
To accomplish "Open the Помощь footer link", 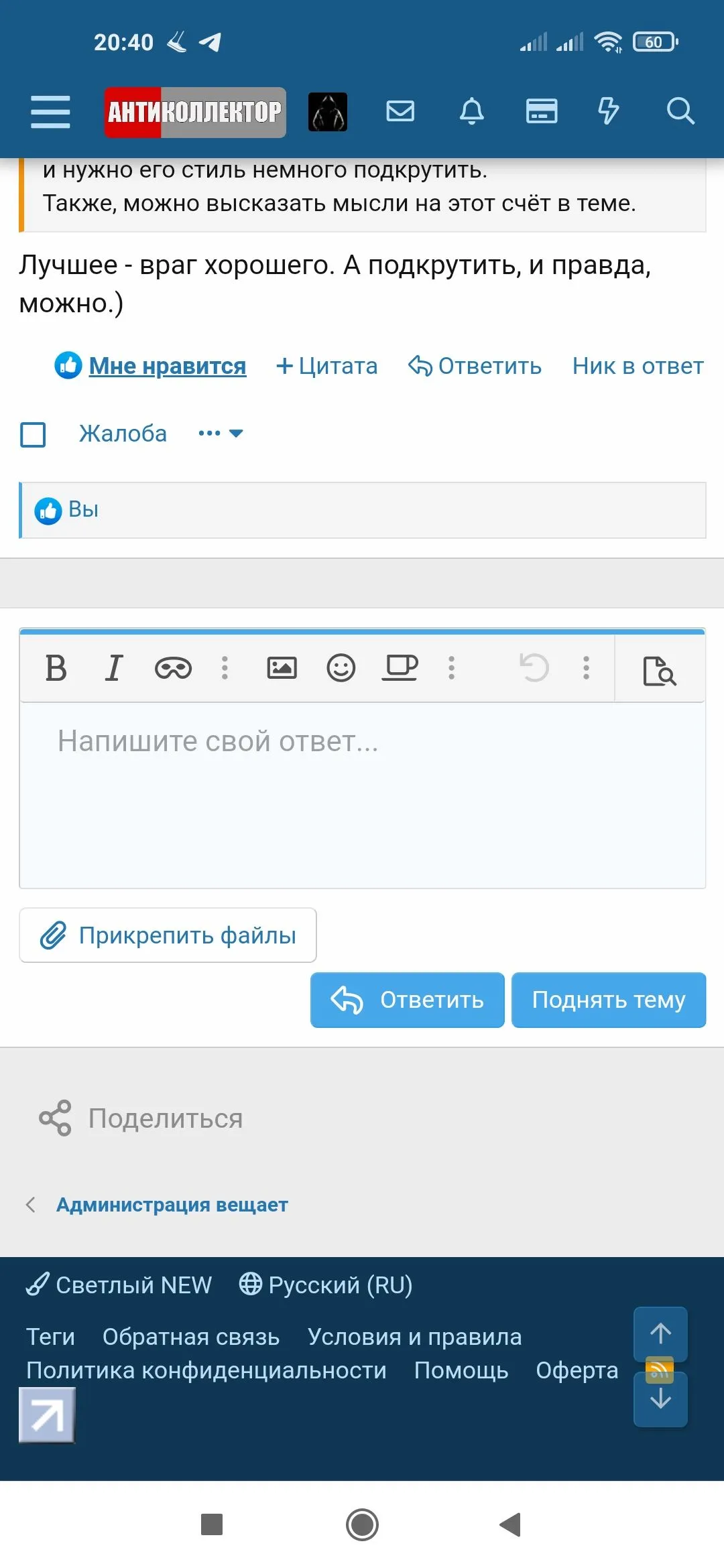I will 461,1370.
